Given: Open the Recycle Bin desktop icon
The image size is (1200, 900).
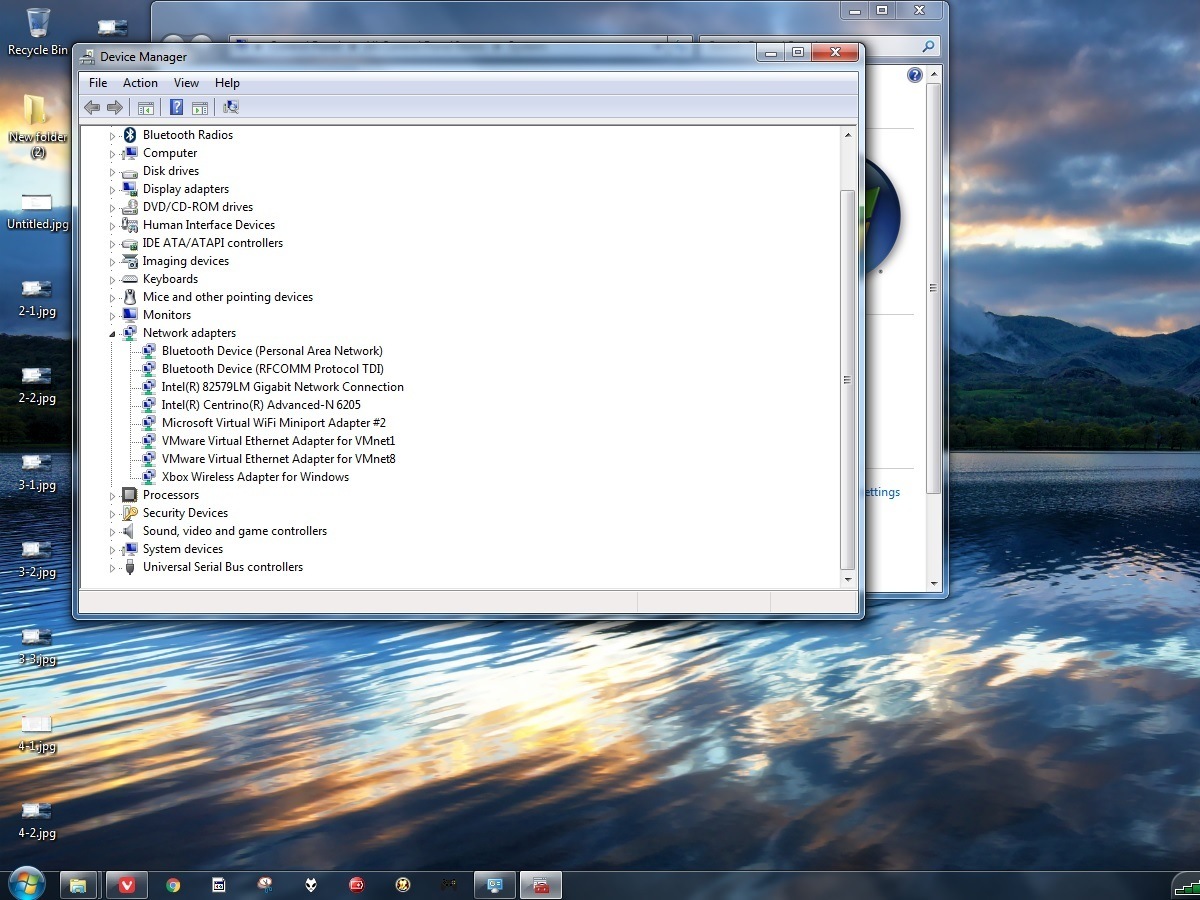Looking at the screenshot, I should 38,31.
